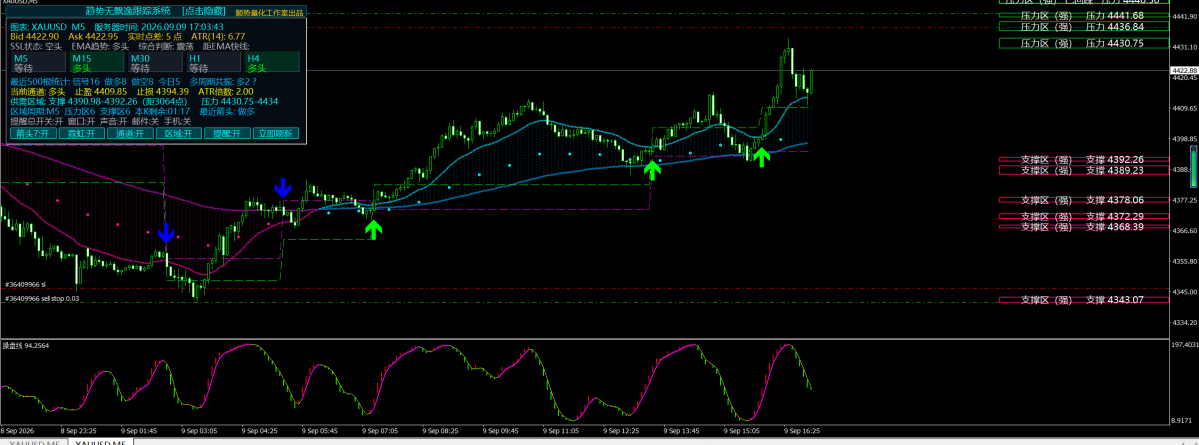Viewport: 1199px width, 445px height.
Task: Click the 最近箭头: 做多 text
Action: tap(227, 111)
